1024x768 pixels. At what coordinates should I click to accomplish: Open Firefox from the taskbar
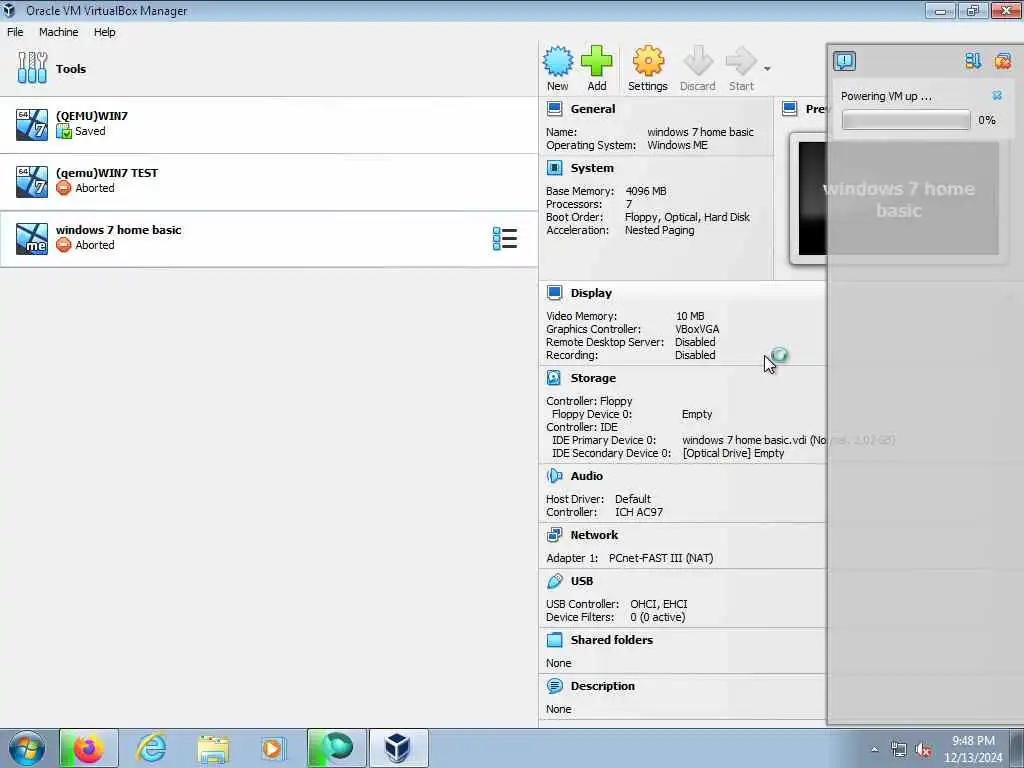(x=89, y=748)
